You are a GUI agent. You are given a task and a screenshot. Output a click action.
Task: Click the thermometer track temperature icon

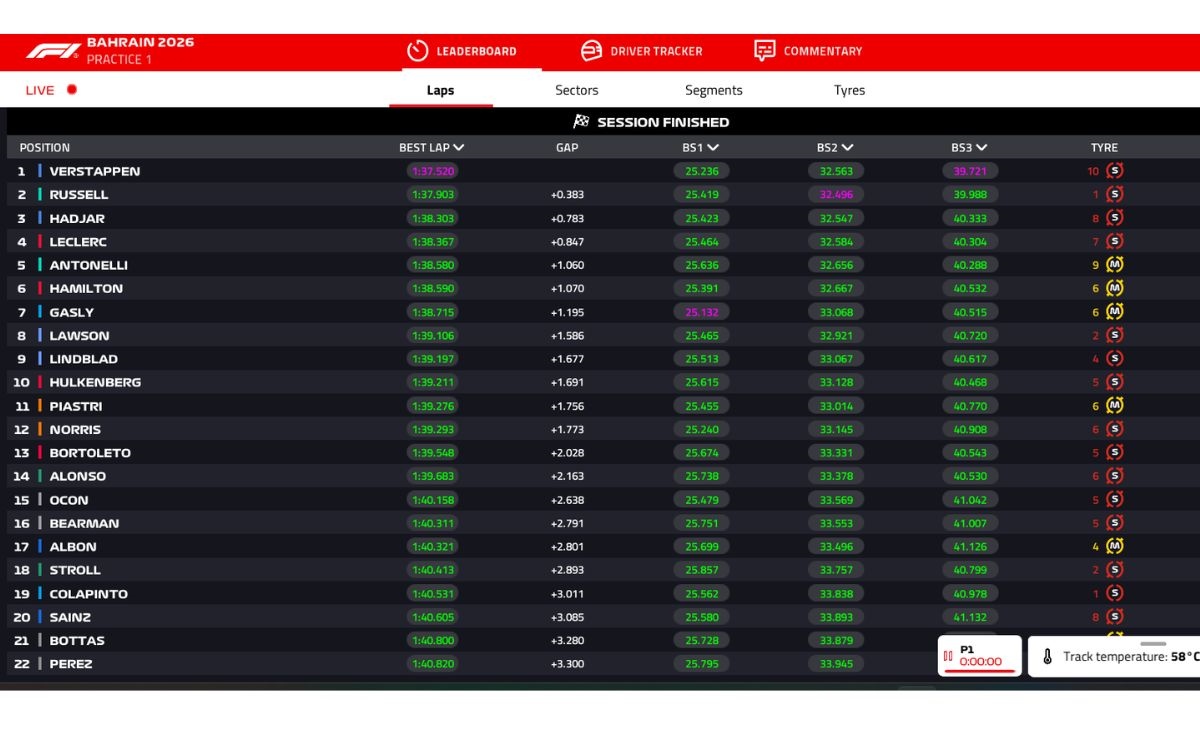point(1048,657)
